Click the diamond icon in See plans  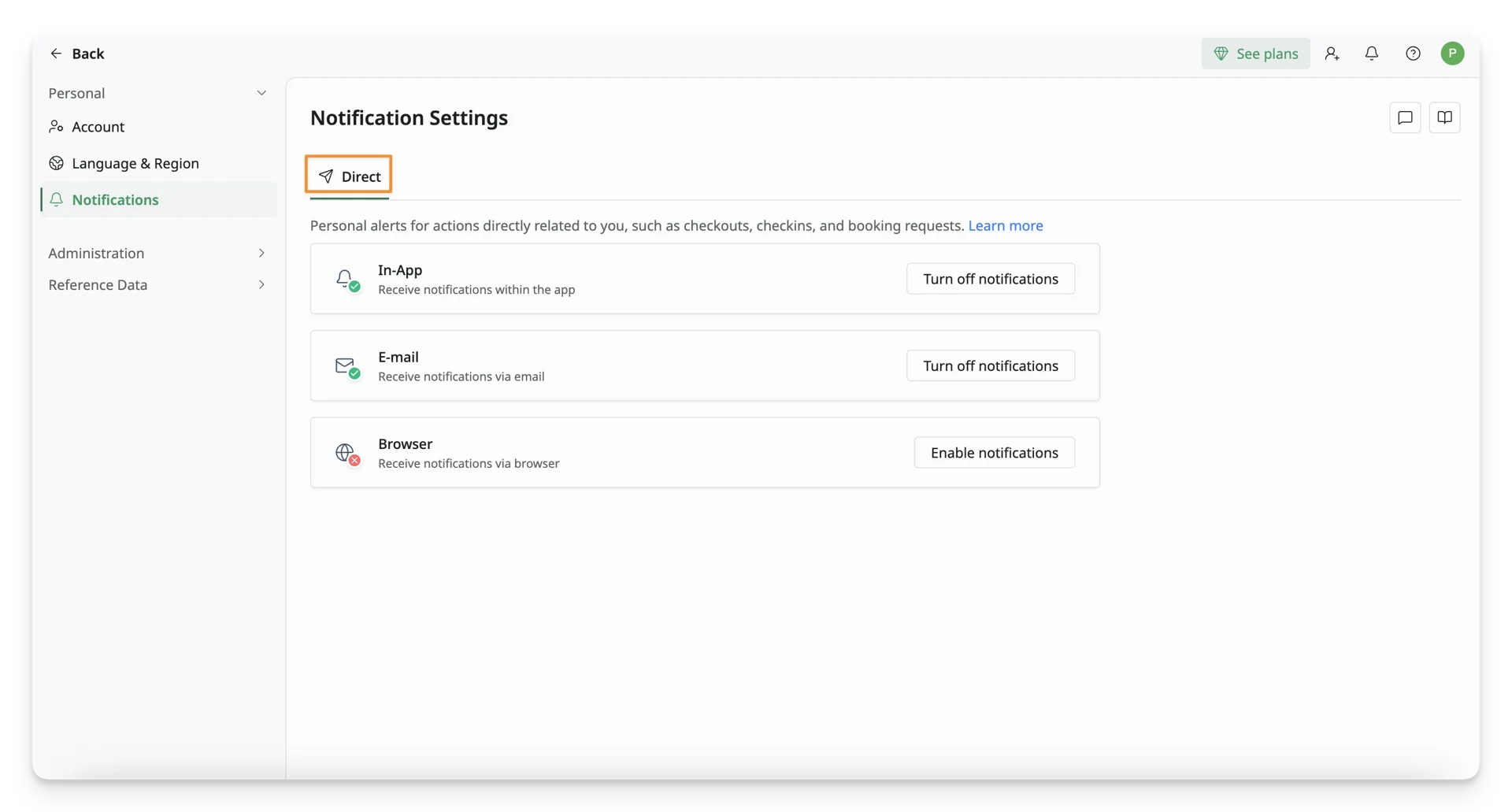1221,54
